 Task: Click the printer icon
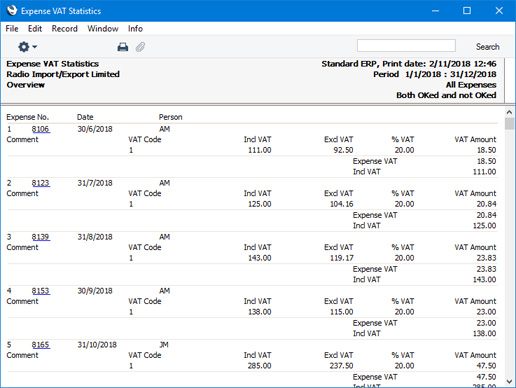tap(123, 47)
